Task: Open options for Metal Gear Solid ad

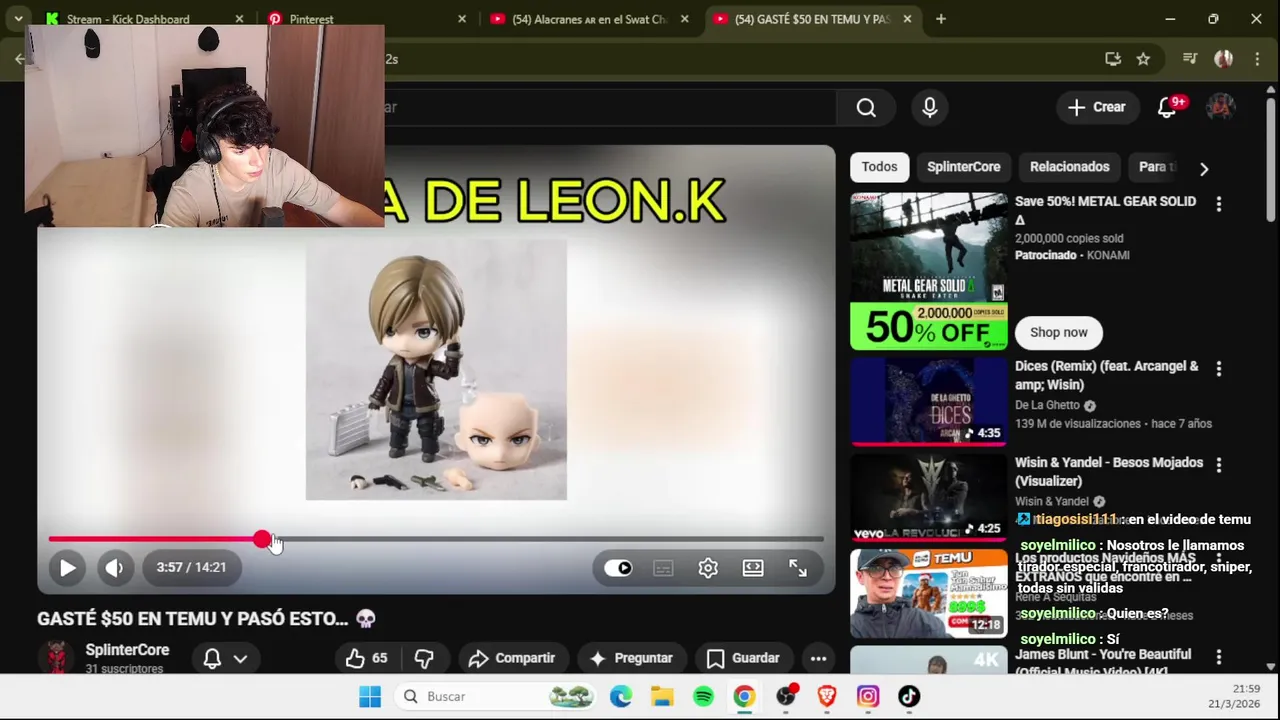Action: [x=1218, y=204]
